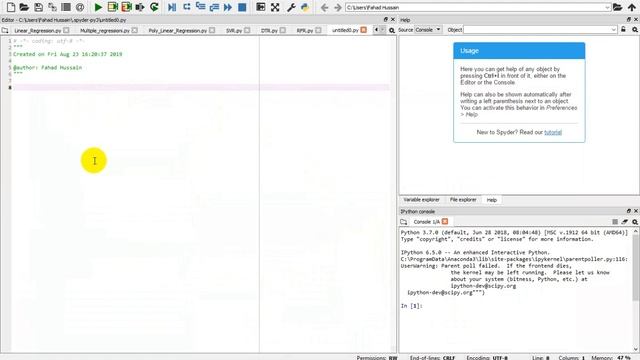This screenshot has width=640, height=360.
Task: Expand the working directory path dropdown
Action: coord(607,7)
